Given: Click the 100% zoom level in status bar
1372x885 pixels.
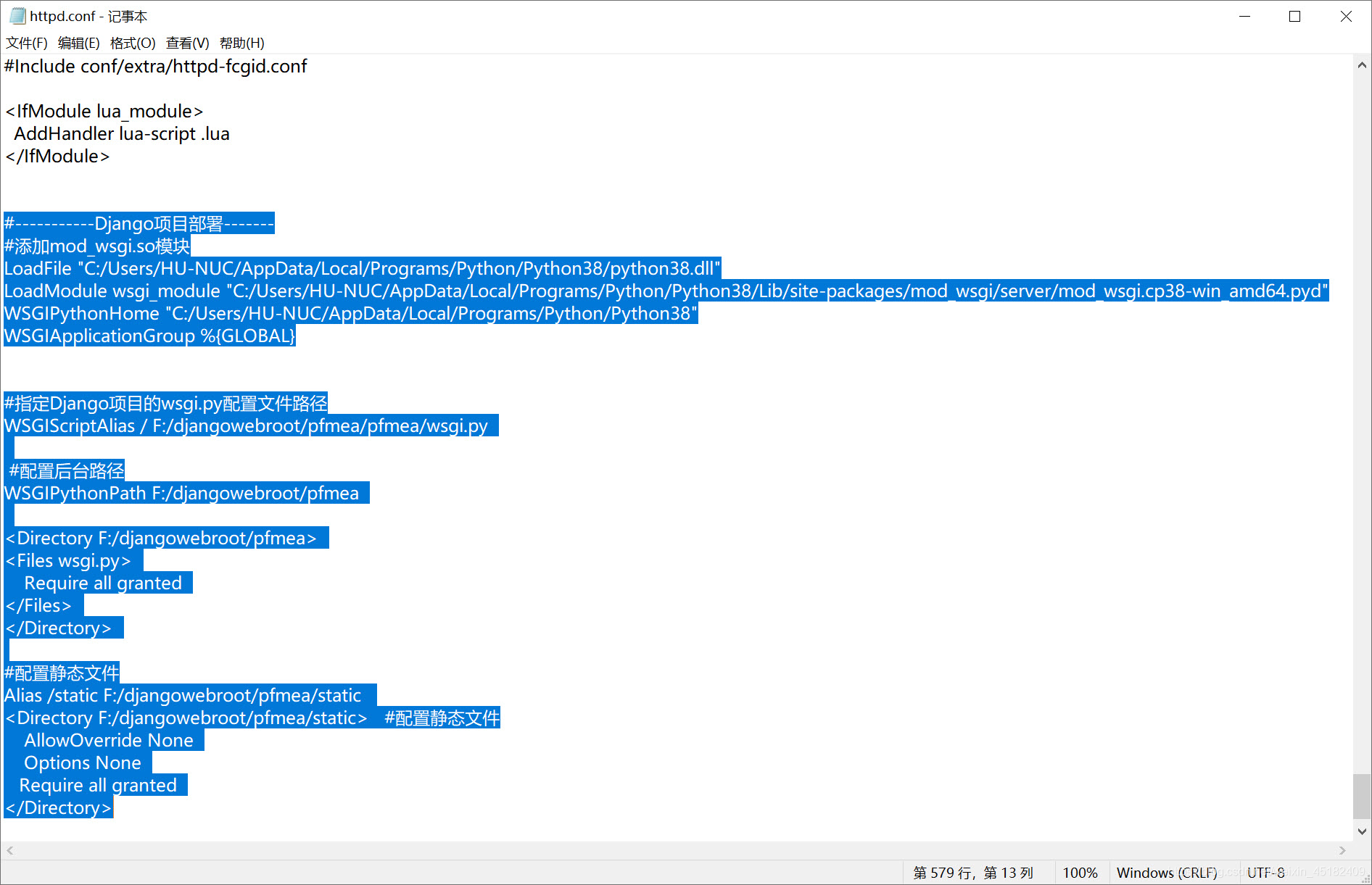Looking at the screenshot, I should point(1080,873).
